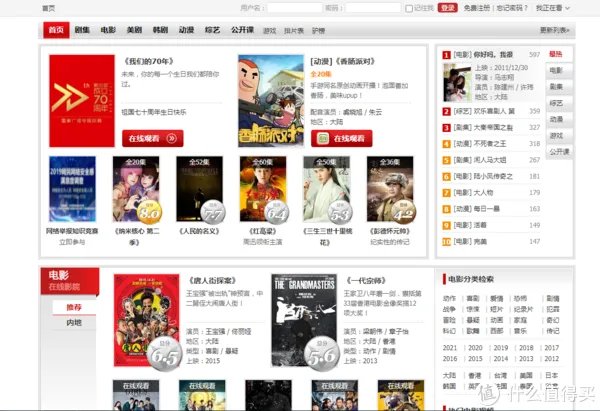Open the 《彭德怀元帅》 poster
Screen dimensions: 600x411
click(x=390, y=189)
